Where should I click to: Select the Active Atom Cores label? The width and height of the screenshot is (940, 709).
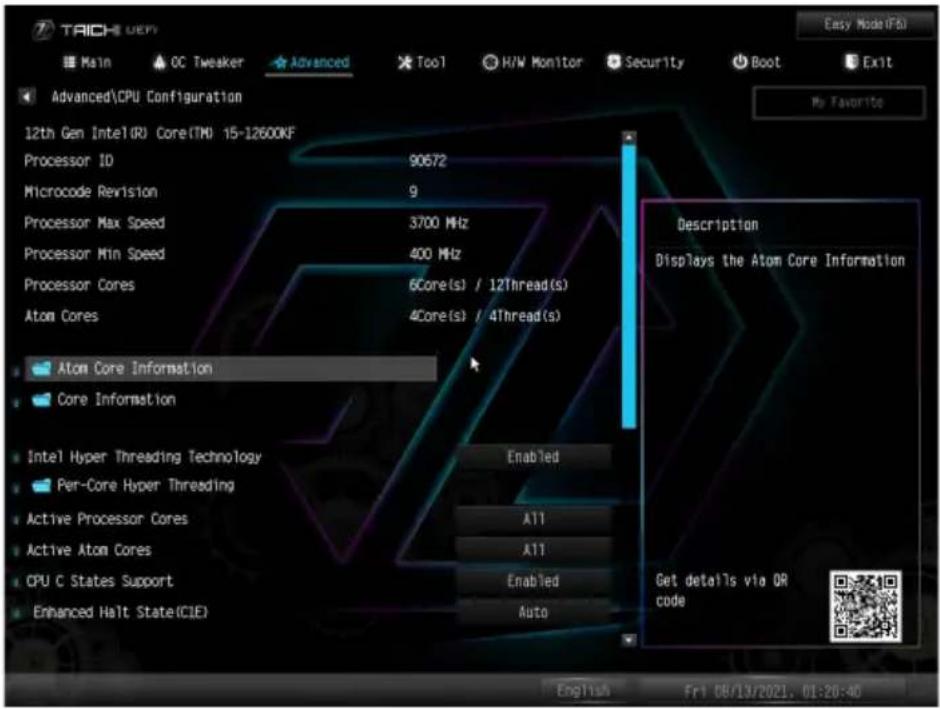tap(89, 550)
